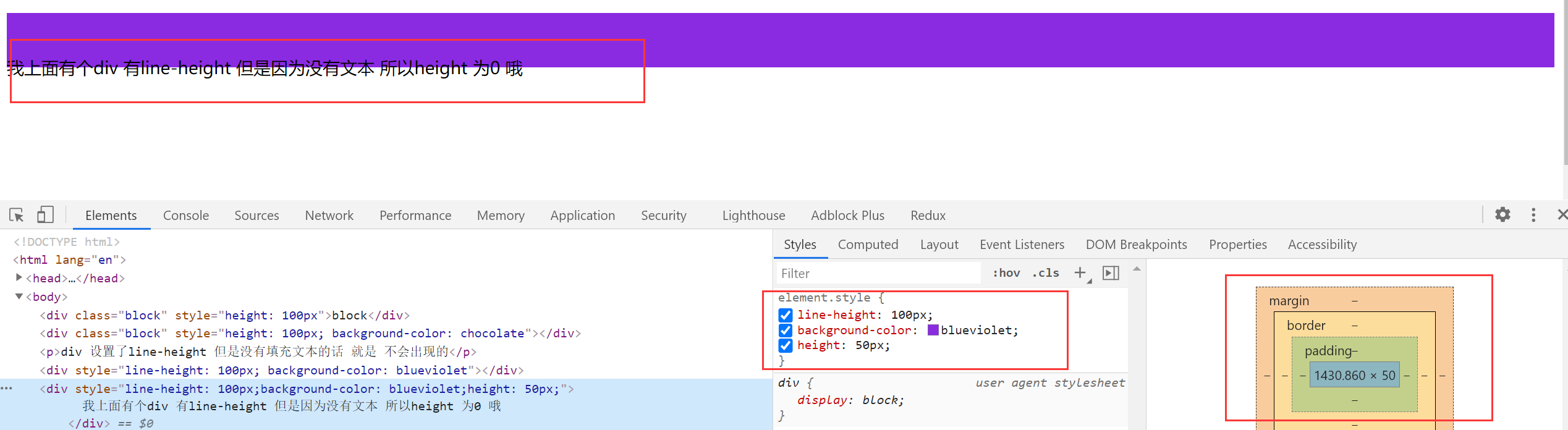Toggle the device toolbar icon
Image resolution: width=1568 pixels, height=430 pixels.
(45, 215)
